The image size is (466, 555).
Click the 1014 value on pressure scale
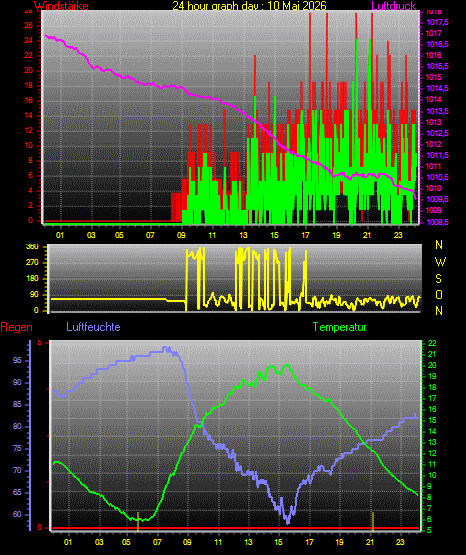click(x=434, y=99)
